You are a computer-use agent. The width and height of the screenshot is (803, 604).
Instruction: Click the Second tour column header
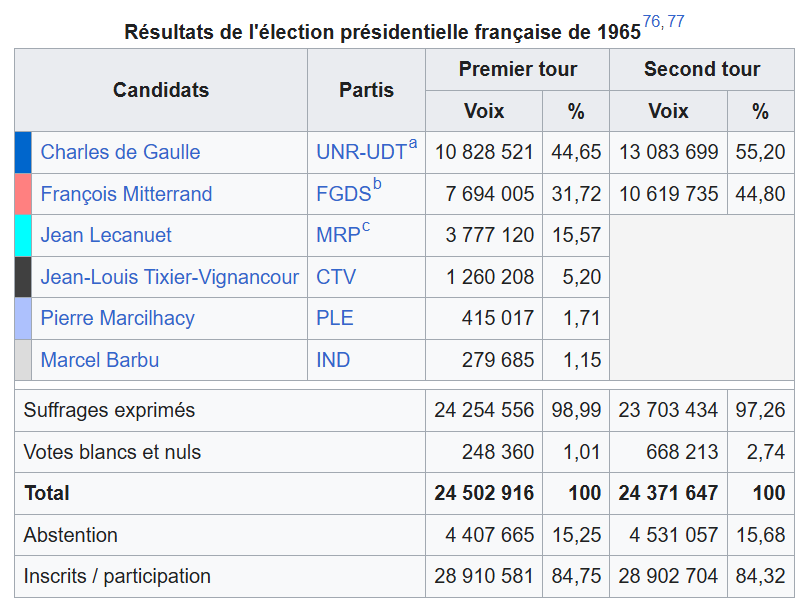click(701, 69)
